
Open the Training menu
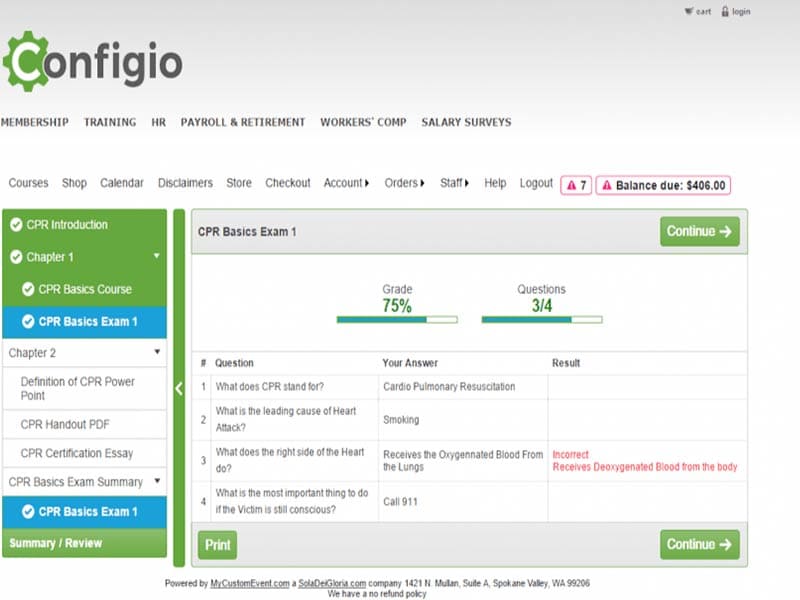110,121
